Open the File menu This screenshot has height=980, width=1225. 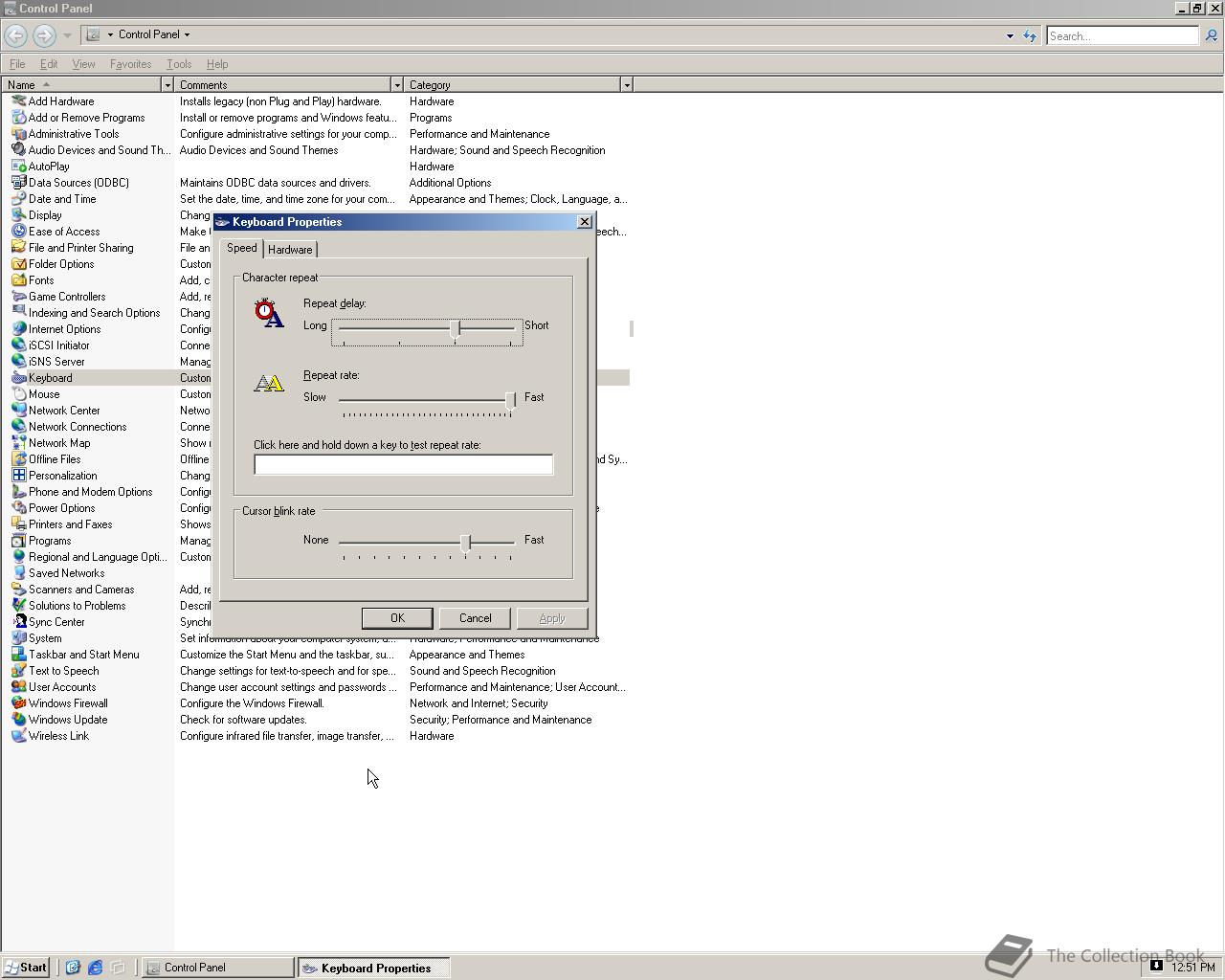17,64
